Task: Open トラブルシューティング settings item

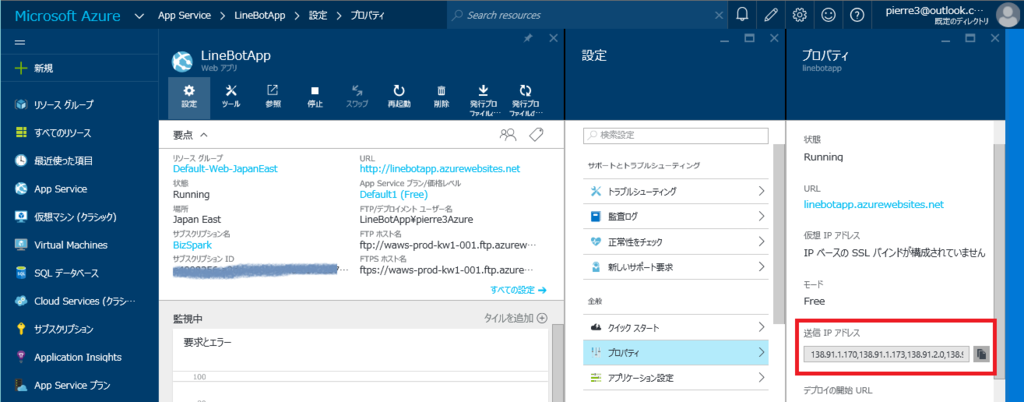Action: coord(677,191)
